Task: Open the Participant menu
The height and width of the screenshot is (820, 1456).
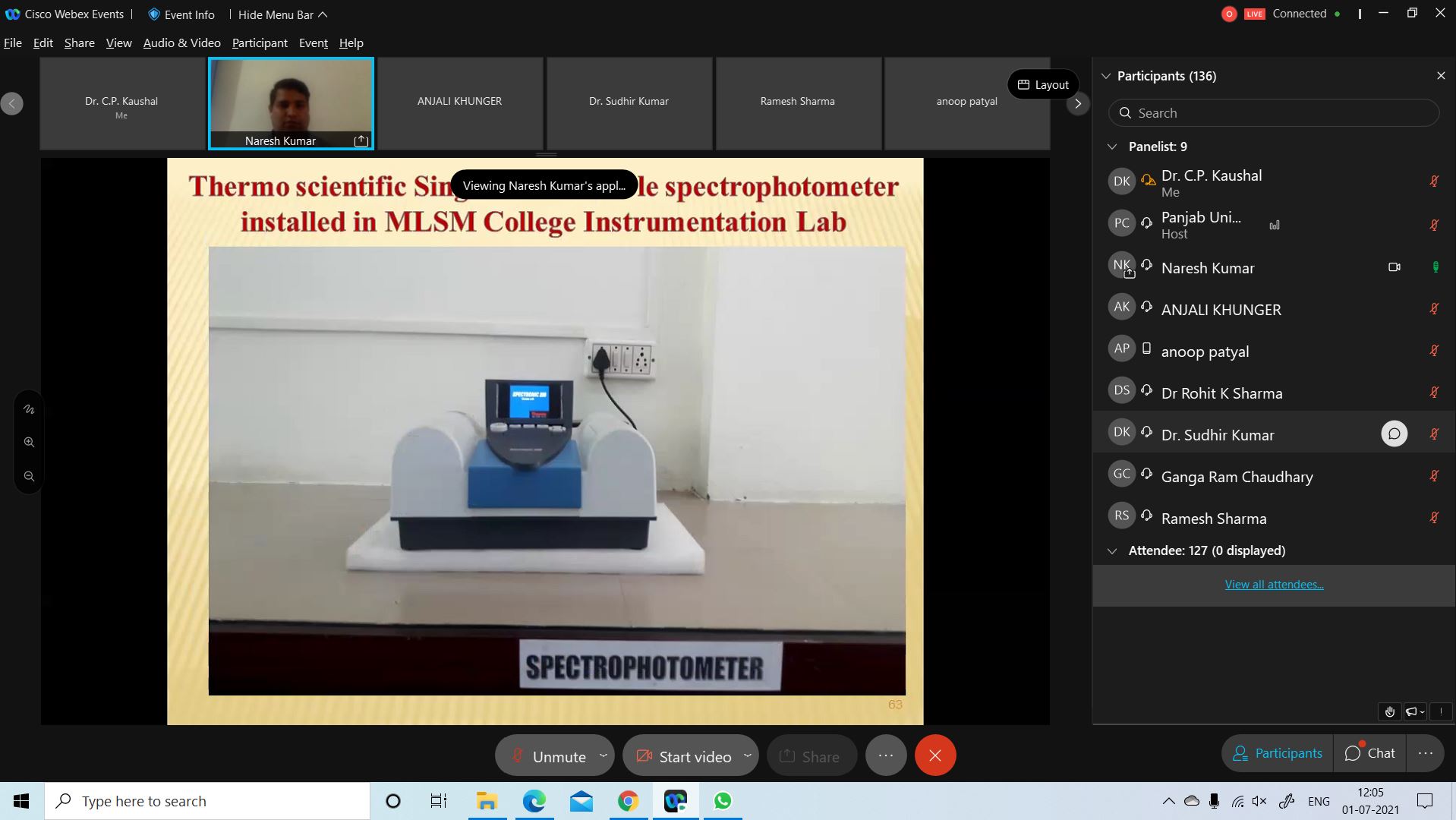Action: tap(260, 43)
